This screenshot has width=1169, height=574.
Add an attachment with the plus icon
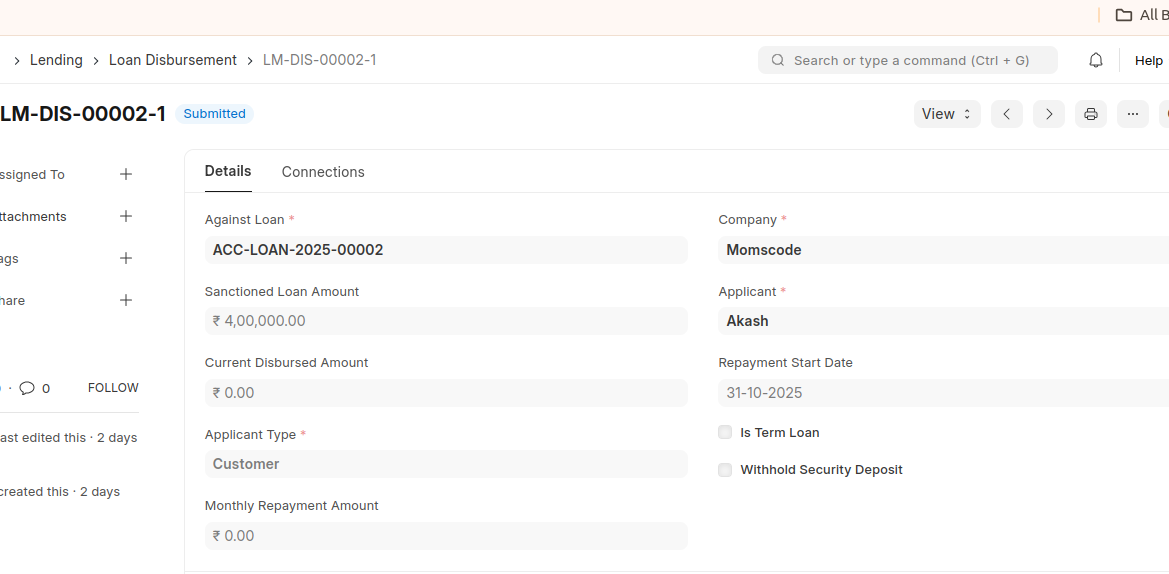point(126,216)
